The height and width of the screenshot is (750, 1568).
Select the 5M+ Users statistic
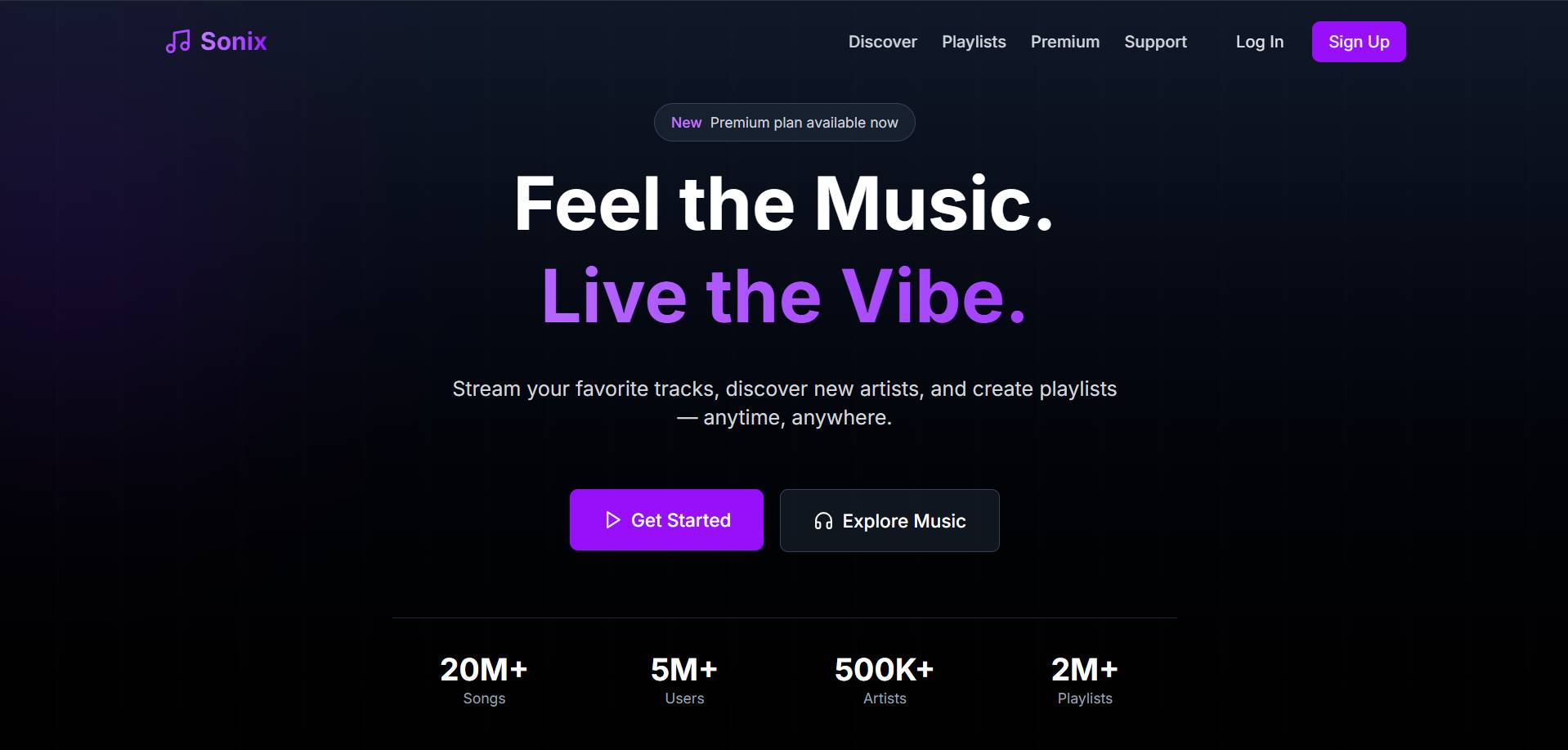[x=684, y=680]
